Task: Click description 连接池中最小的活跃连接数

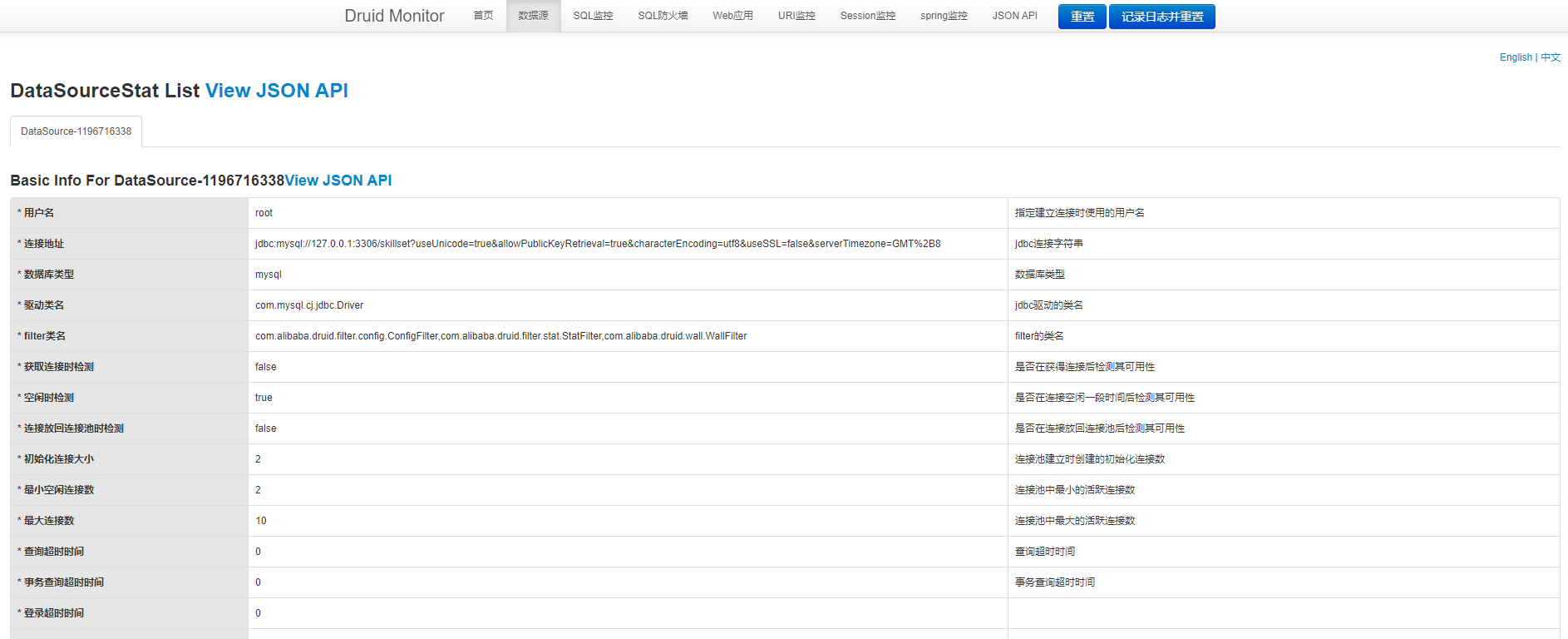Action: pyautogui.click(x=1075, y=490)
